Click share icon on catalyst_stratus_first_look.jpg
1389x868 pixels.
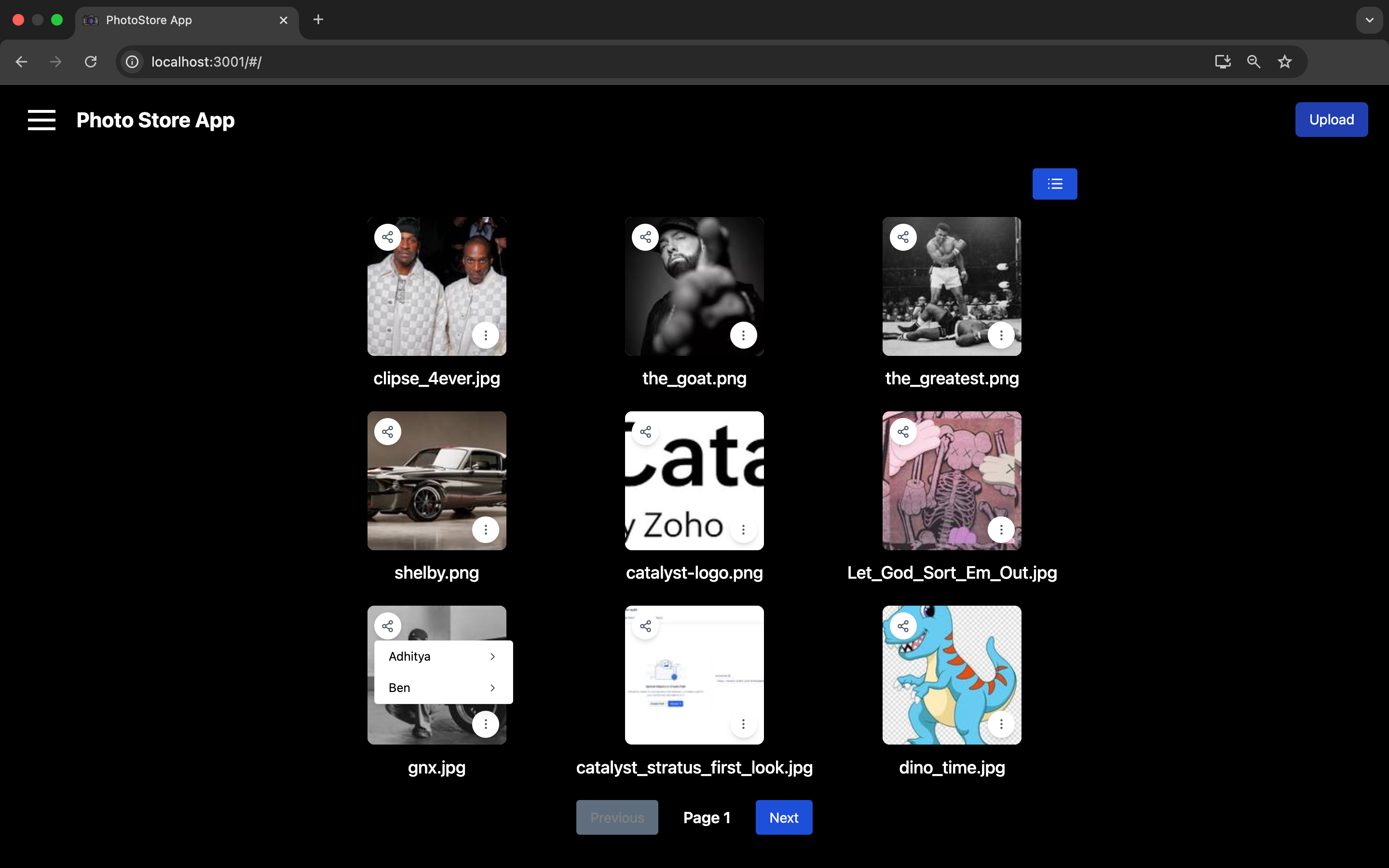click(x=645, y=626)
